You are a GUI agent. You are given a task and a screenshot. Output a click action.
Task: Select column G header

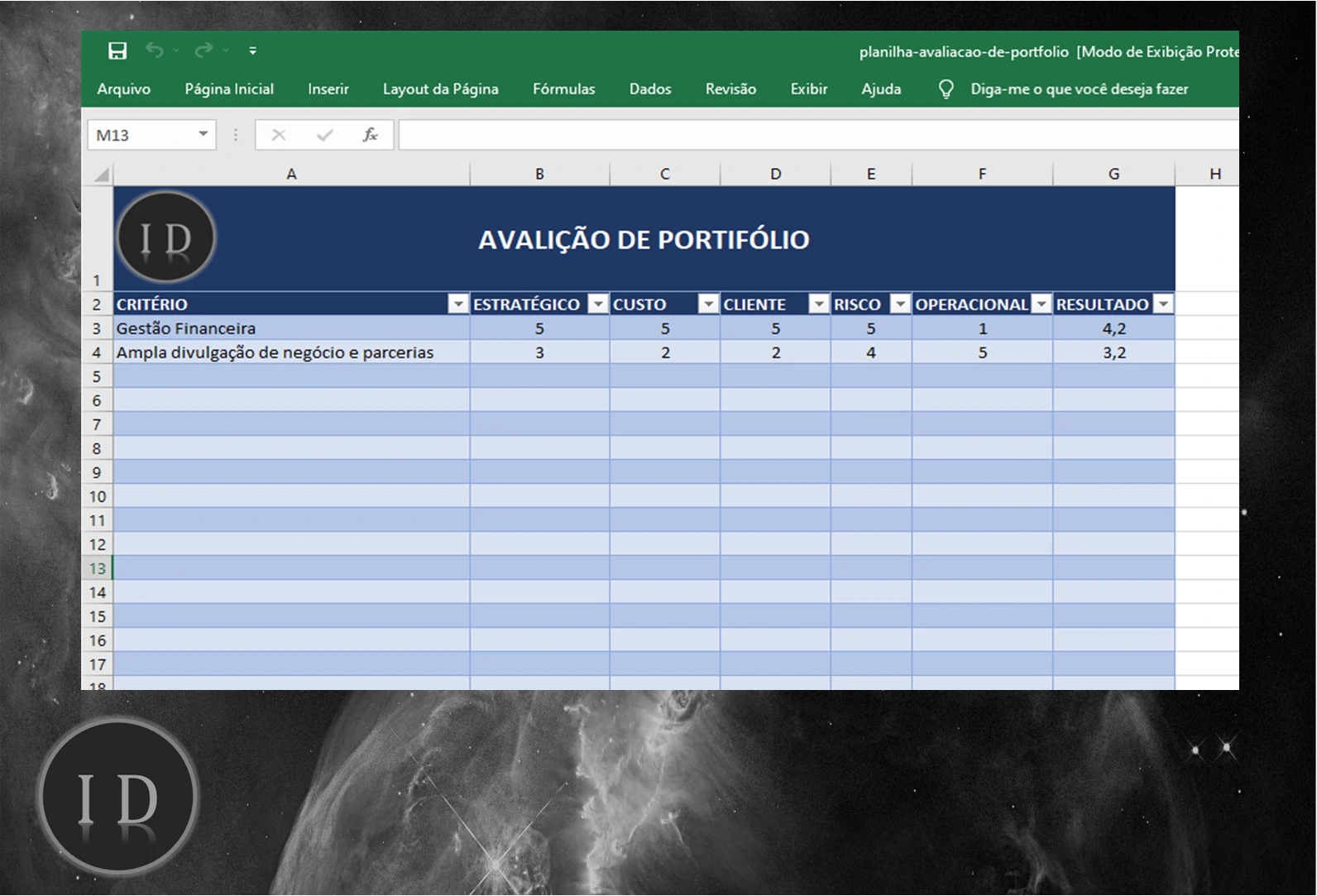click(1113, 174)
